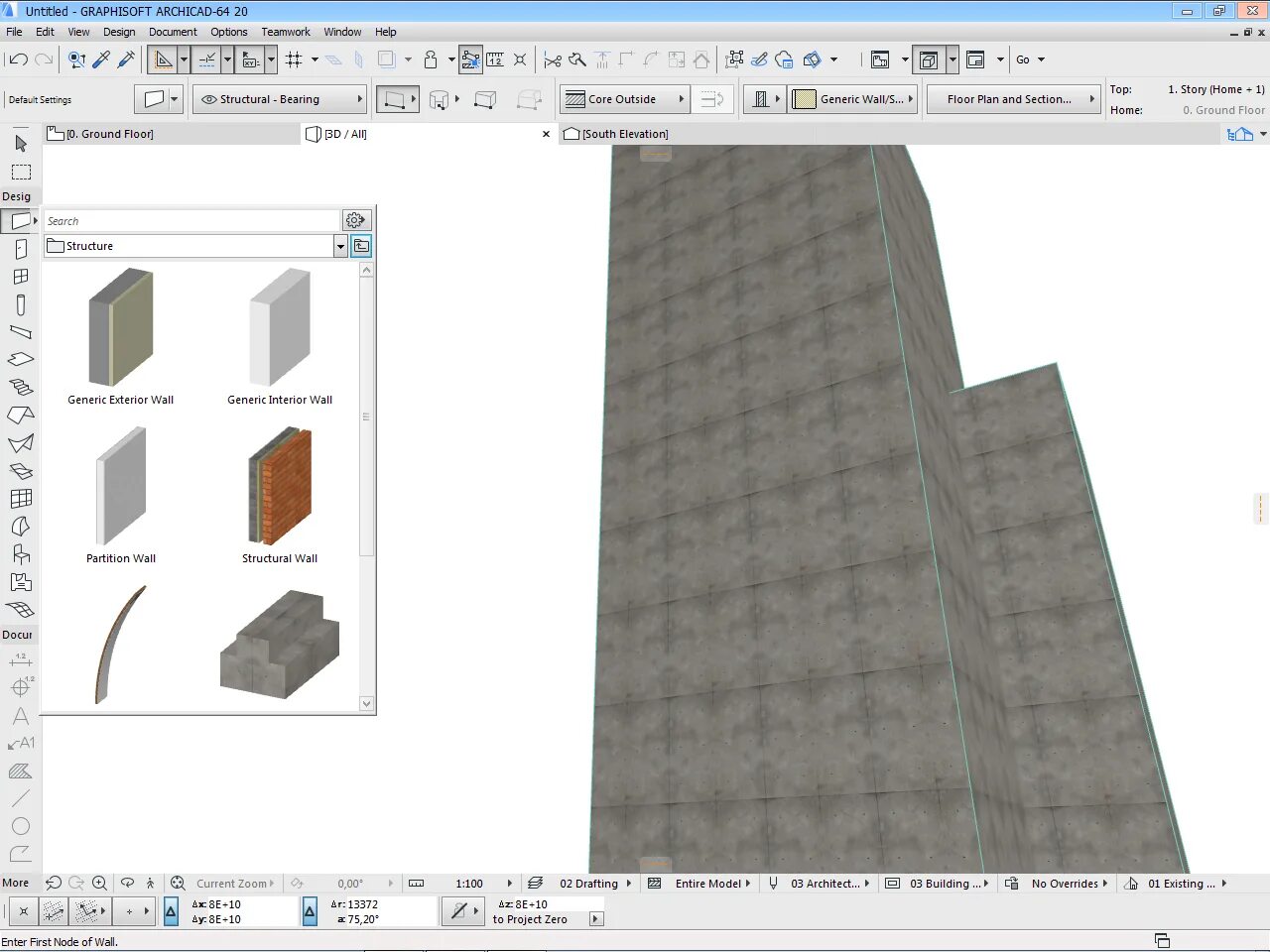Viewport: 1270px width, 952px height.
Task: Open the Help menu
Action: pyautogui.click(x=386, y=32)
